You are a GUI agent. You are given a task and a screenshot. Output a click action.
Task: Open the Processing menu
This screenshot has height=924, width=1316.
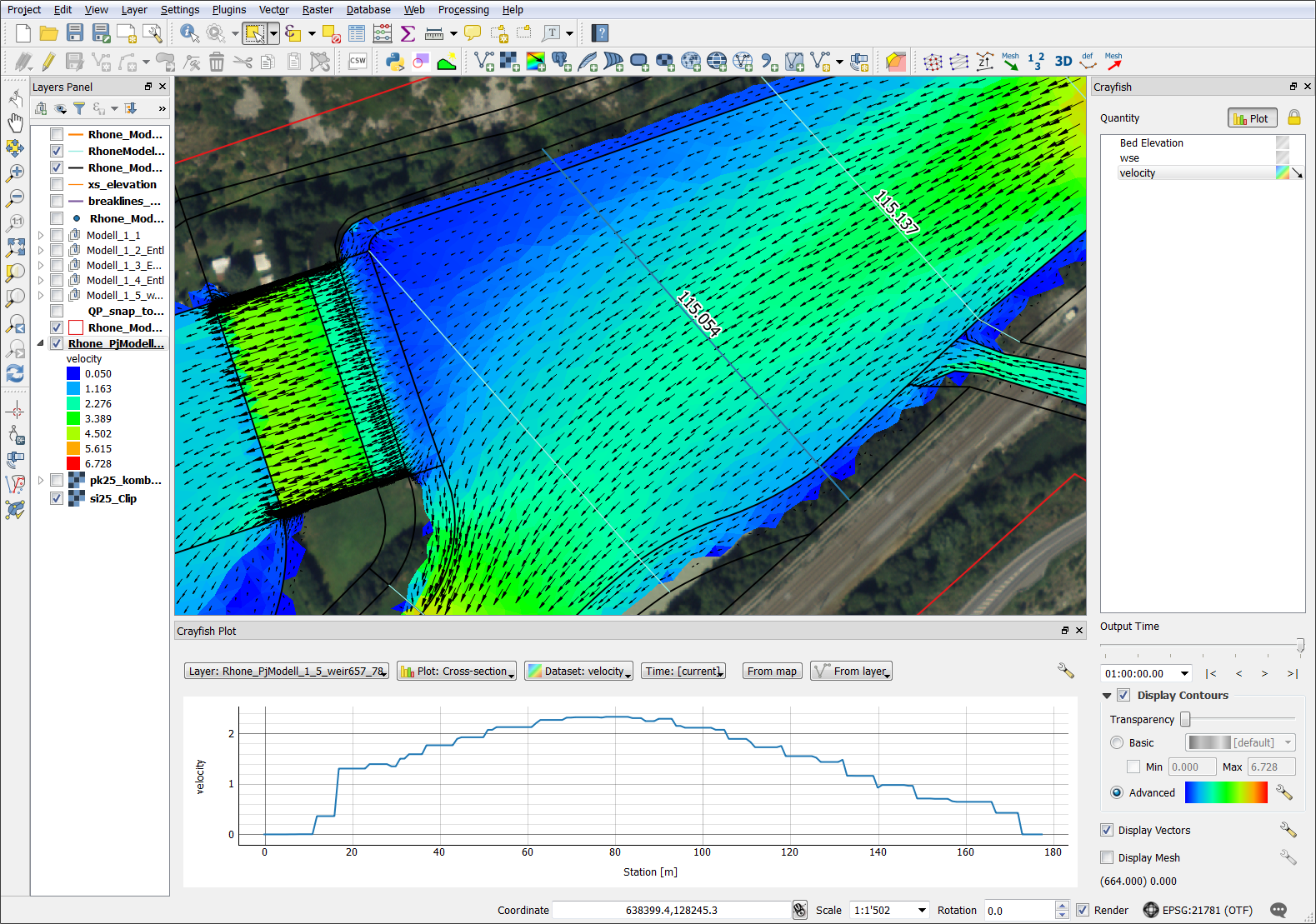point(463,10)
